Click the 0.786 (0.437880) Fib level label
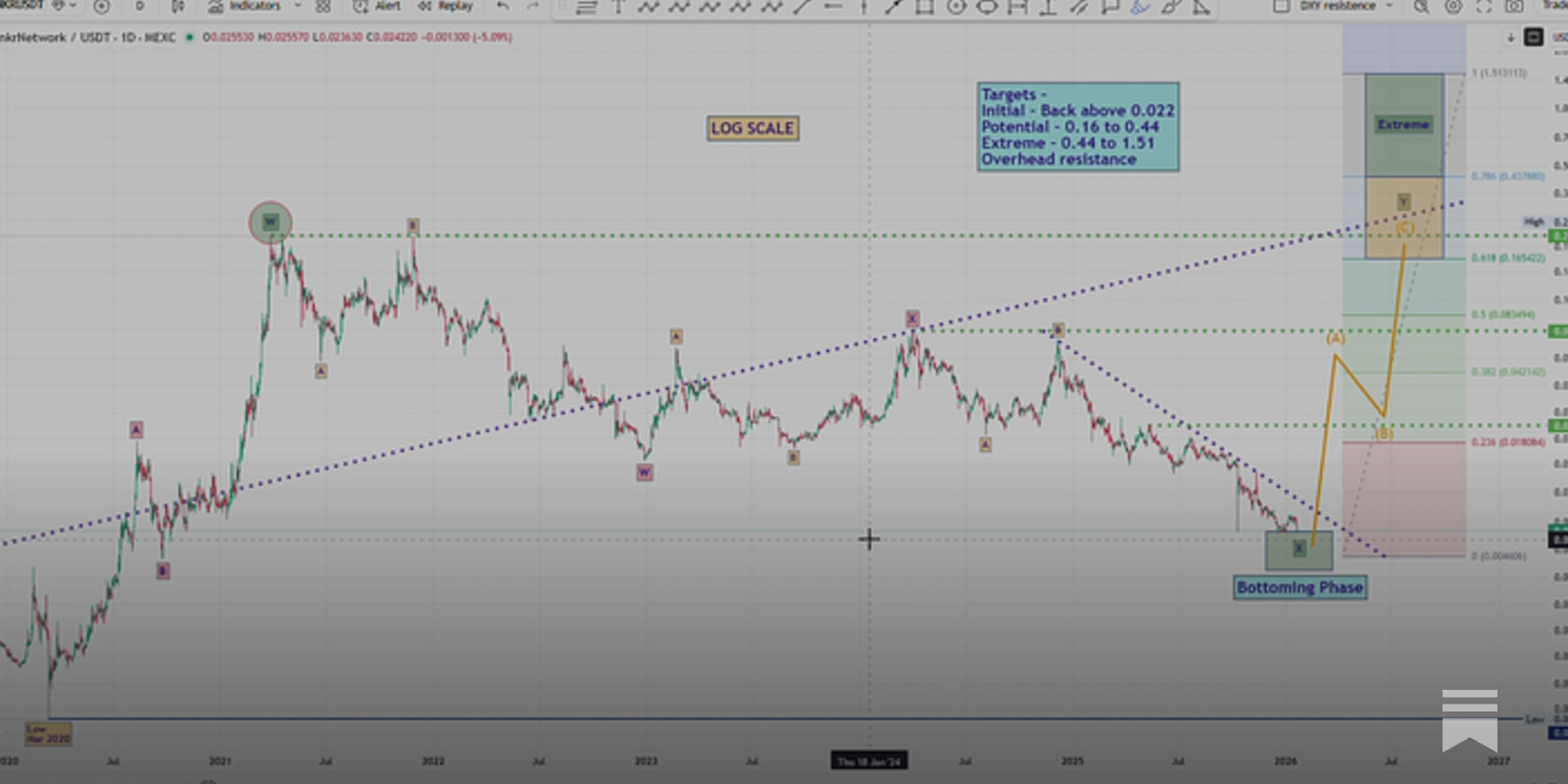Screen dimensions: 1568x784 coord(1508,176)
